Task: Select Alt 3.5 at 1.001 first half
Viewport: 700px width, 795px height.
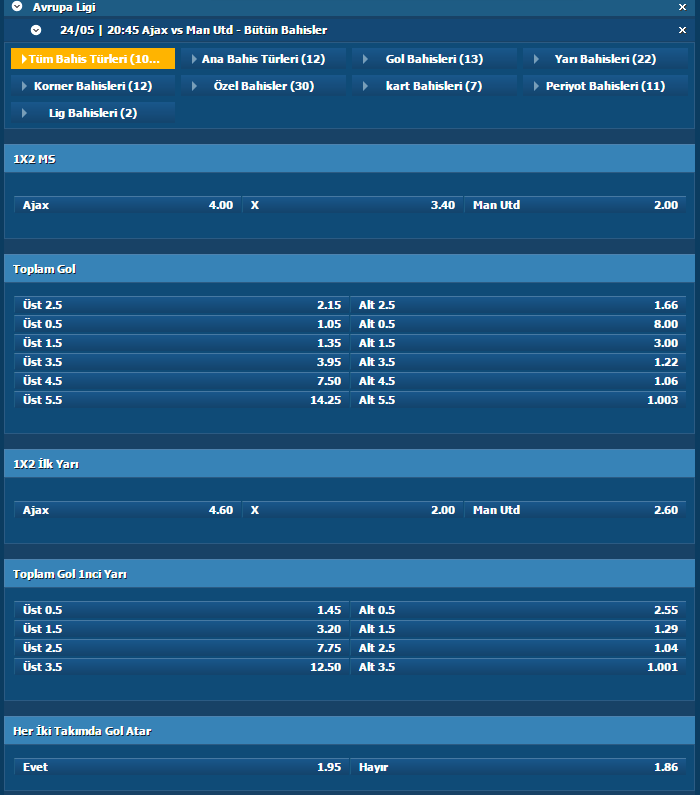Action: click(x=518, y=667)
